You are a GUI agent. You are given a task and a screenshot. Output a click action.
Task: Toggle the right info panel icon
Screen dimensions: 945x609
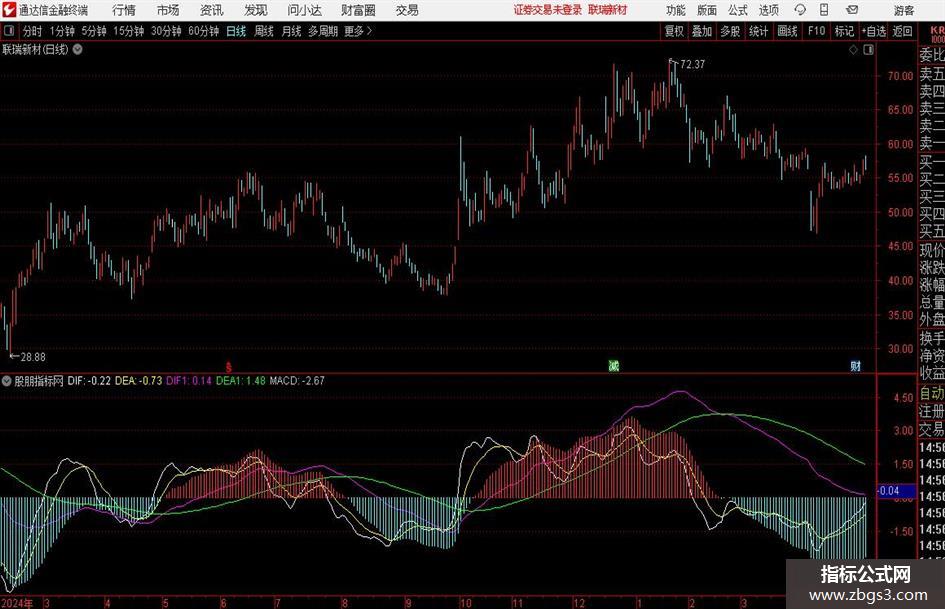click(868, 50)
